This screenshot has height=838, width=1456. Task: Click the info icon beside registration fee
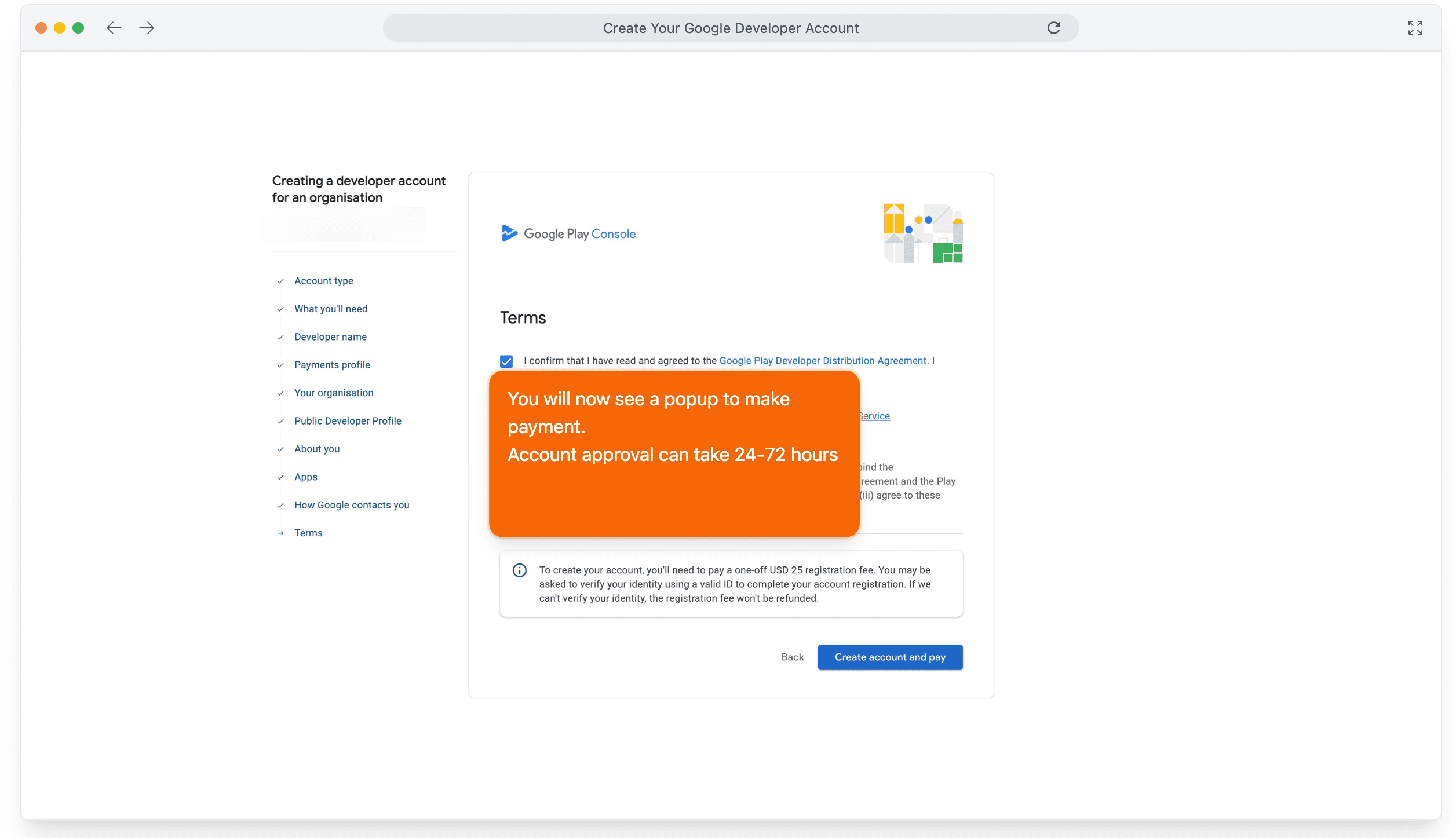pos(519,570)
